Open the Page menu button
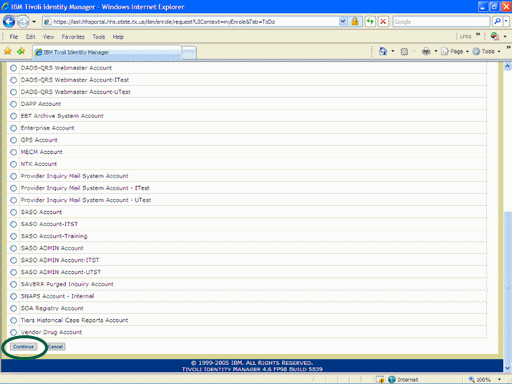The height and width of the screenshot is (384, 512). tap(455, 51)
